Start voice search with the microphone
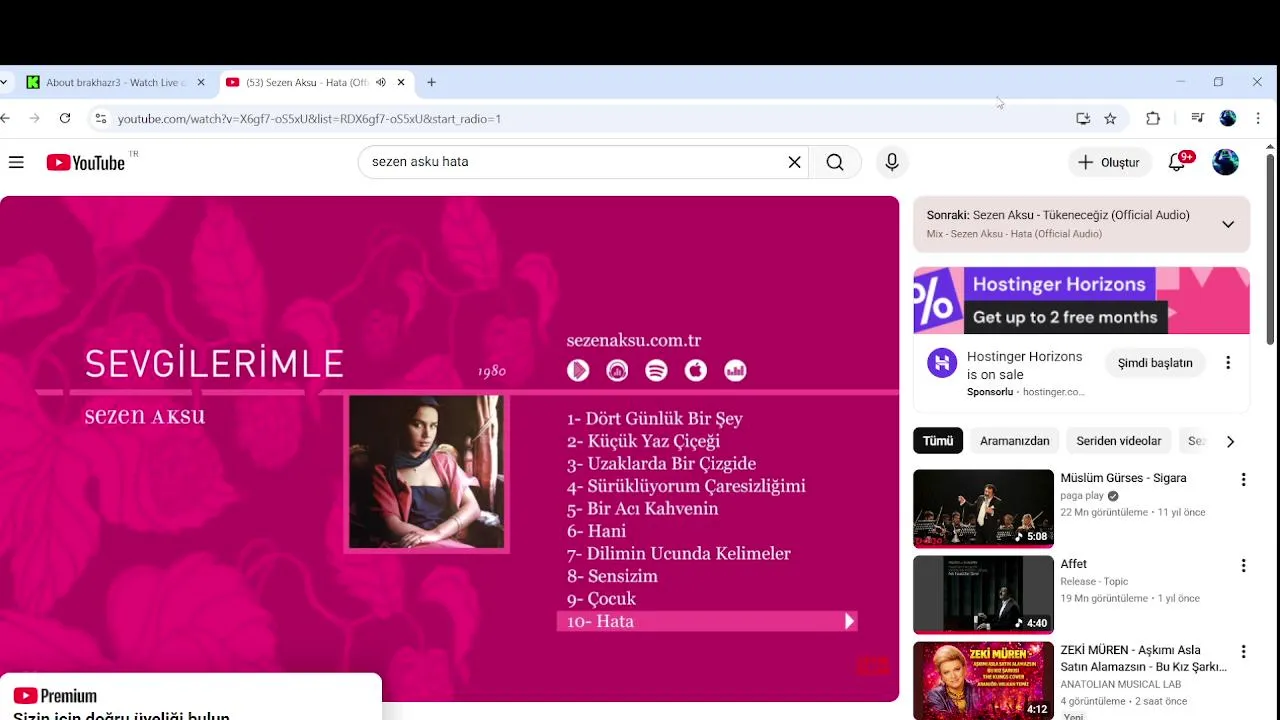1280x720 pixels. pyautogui.click(x=892, y=162)
